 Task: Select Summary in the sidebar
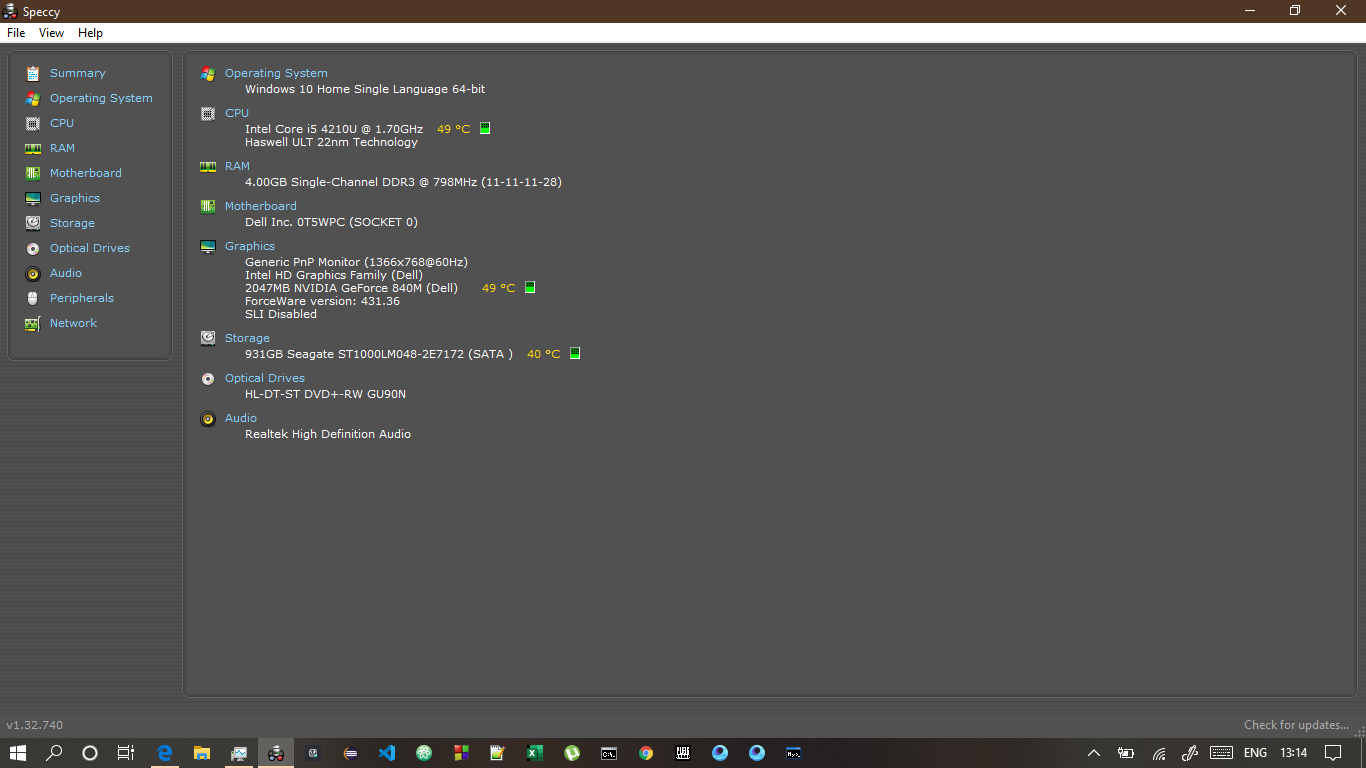(77, 73)
